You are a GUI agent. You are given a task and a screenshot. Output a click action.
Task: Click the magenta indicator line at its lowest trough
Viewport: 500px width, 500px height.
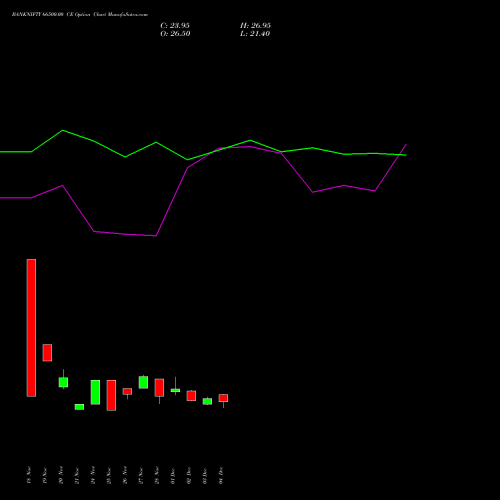click(x=156, y=236)
